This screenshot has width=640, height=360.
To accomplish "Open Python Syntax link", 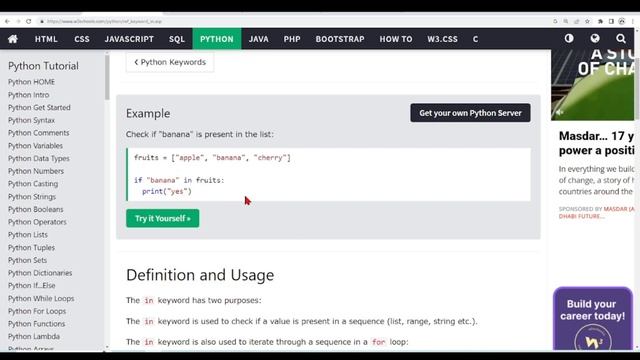I will click(x=31, y=120).
